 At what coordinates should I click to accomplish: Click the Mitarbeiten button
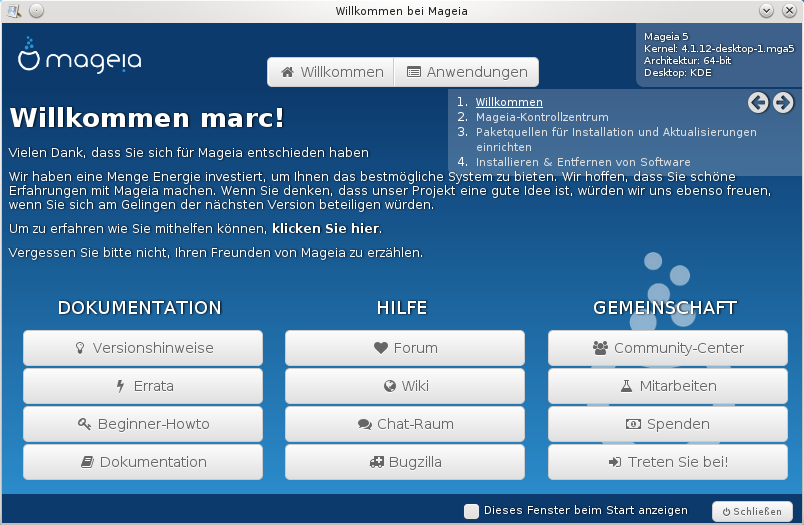(x=668, y=386)
